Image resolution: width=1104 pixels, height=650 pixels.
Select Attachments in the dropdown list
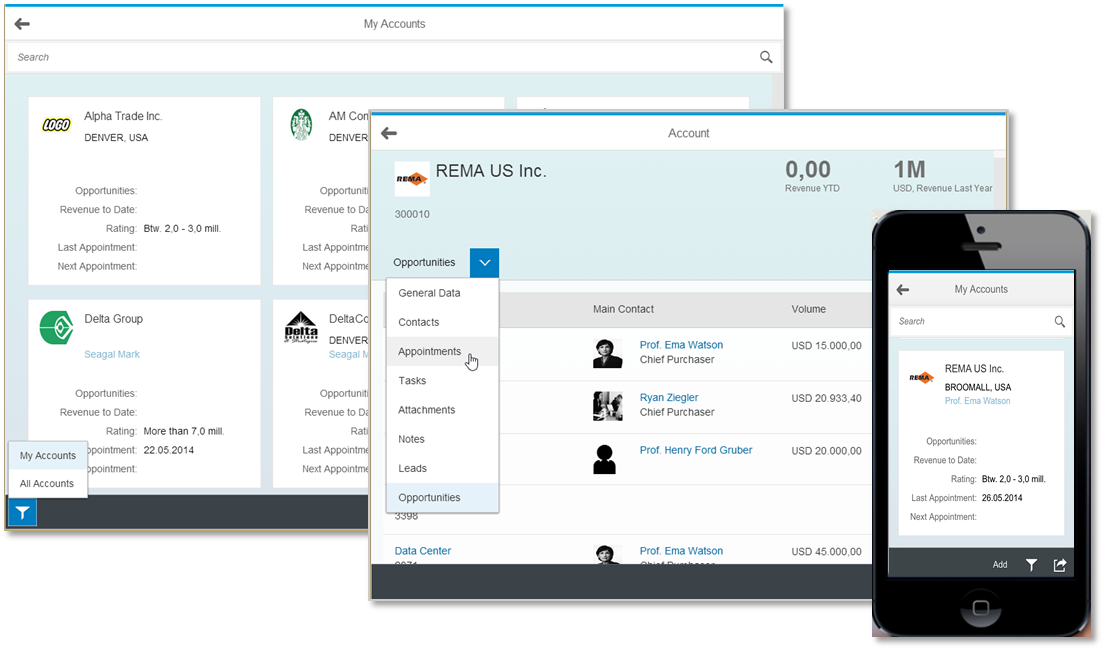(427, 410)
